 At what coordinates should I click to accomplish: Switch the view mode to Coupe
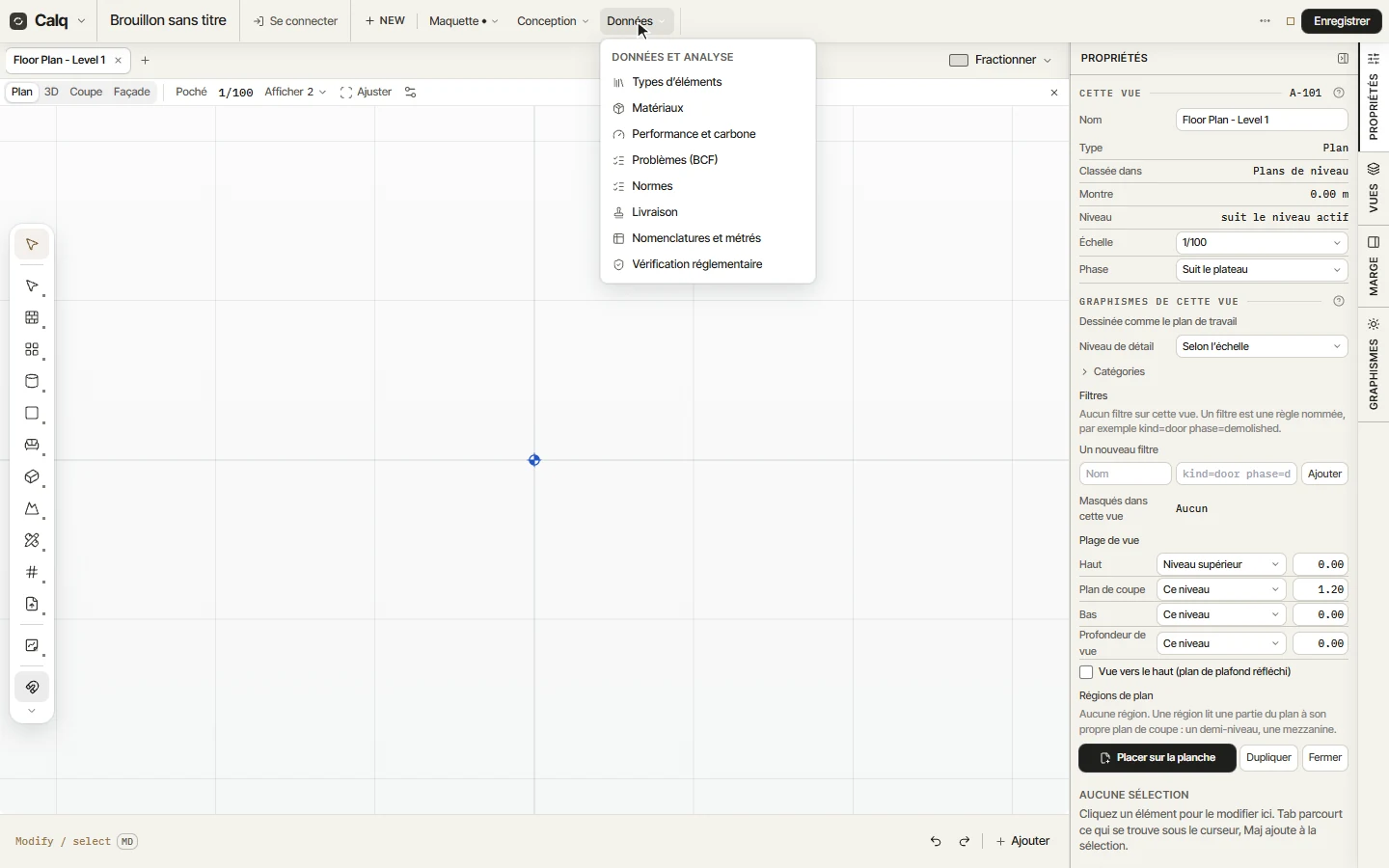click(x=86, y=93)
